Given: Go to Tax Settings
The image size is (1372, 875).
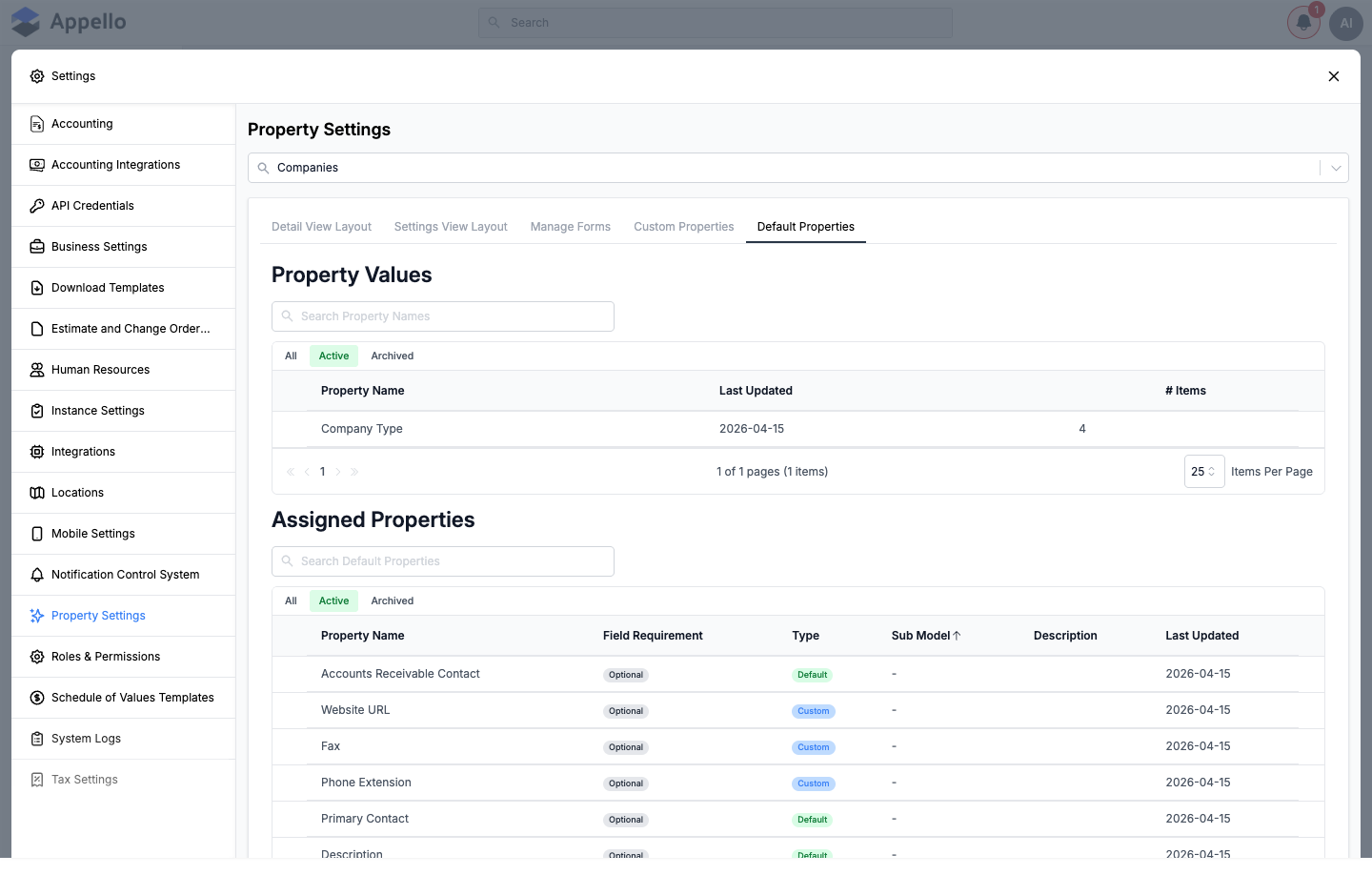Looking at the screenshot, I should (x=124, y=780).
